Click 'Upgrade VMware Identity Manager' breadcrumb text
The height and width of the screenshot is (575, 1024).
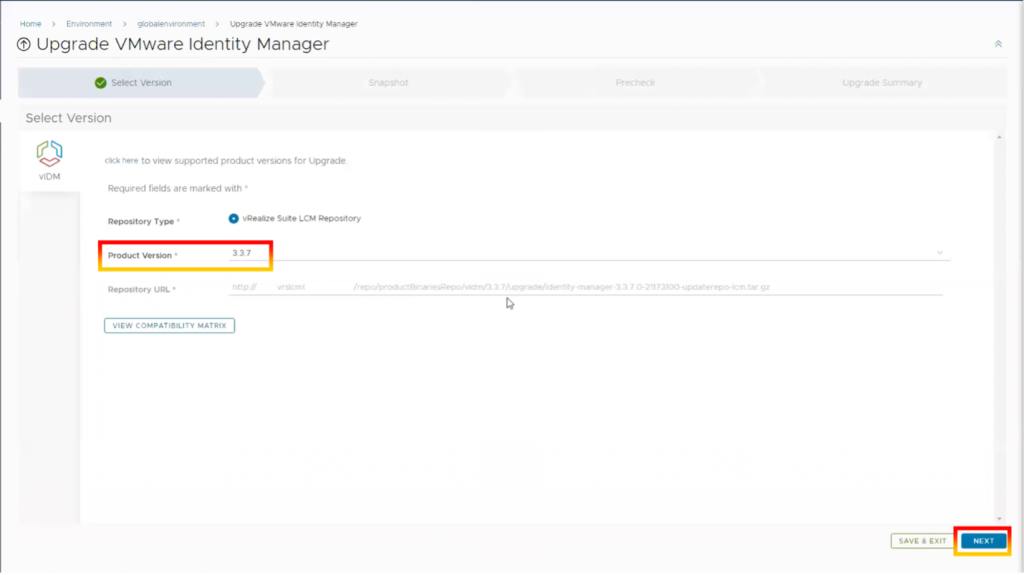tap(293, 24)
